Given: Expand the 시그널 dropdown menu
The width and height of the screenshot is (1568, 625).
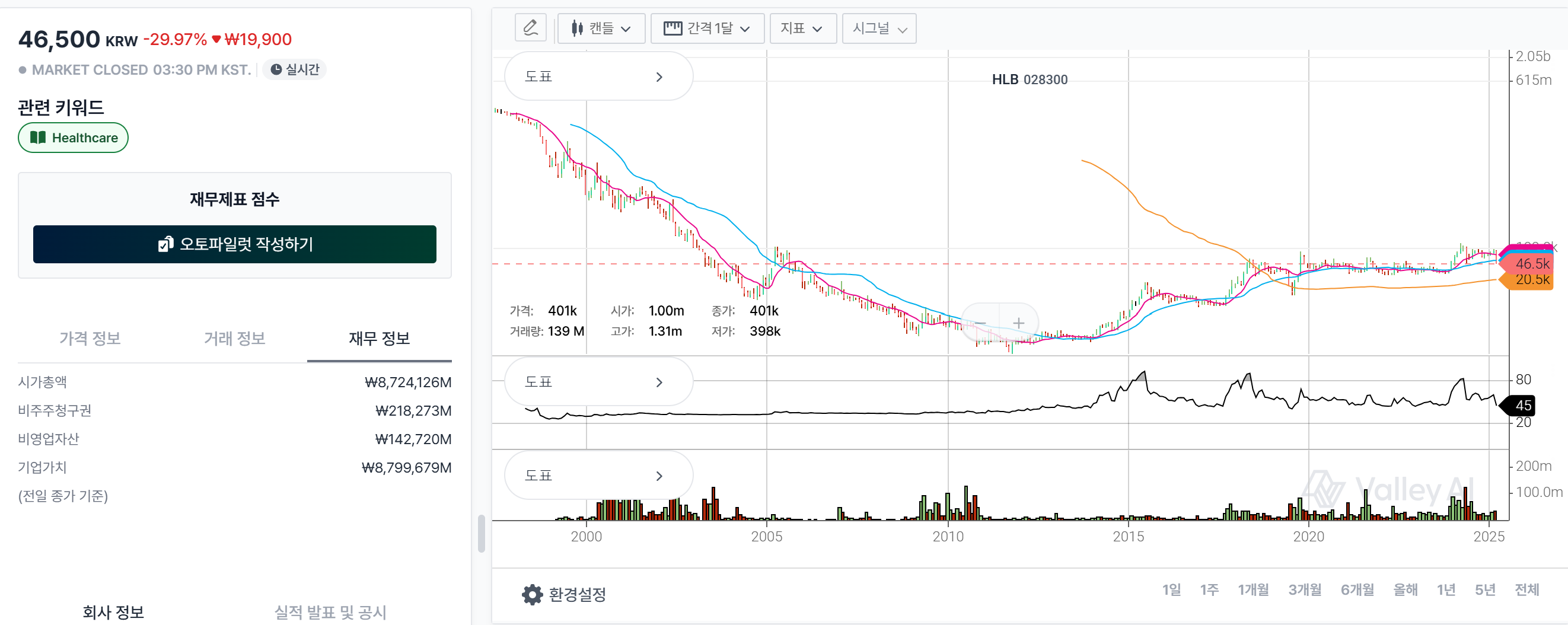Looking at the screenshot, I should (x=878, y=28).
